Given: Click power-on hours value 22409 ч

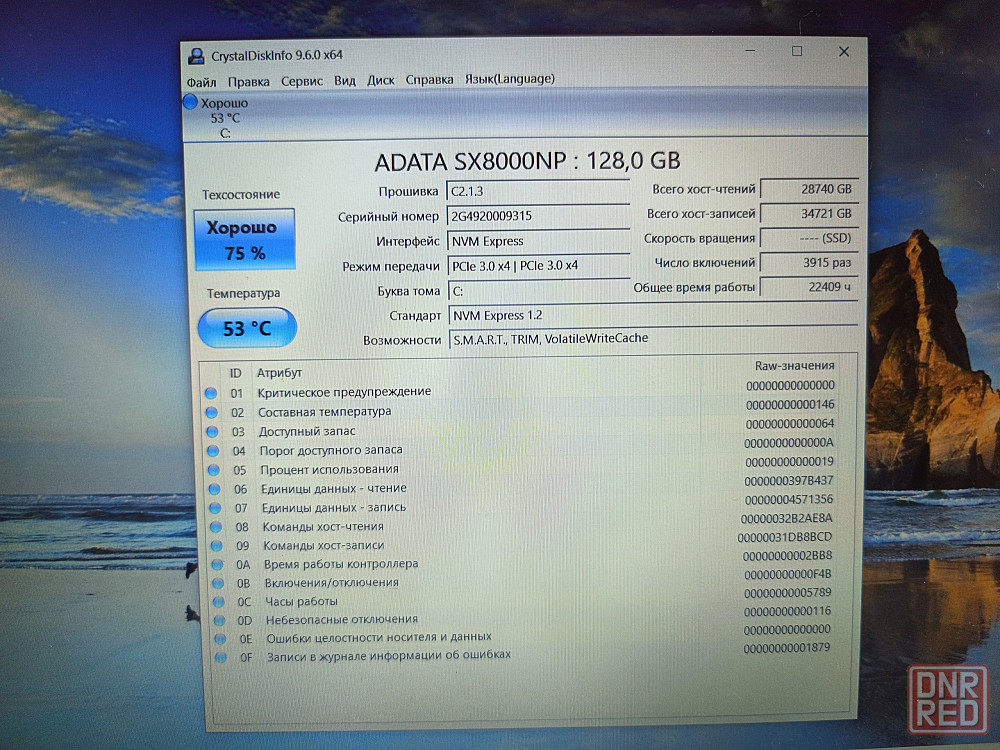Looking at the screenshot, I should coord(809,287).
